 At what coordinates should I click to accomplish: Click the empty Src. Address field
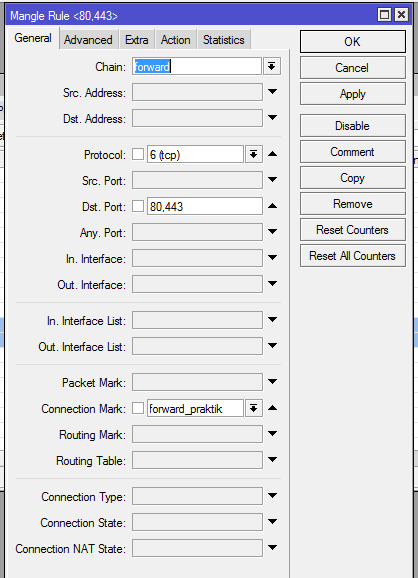pyautogui.click(x=197, y=92)
